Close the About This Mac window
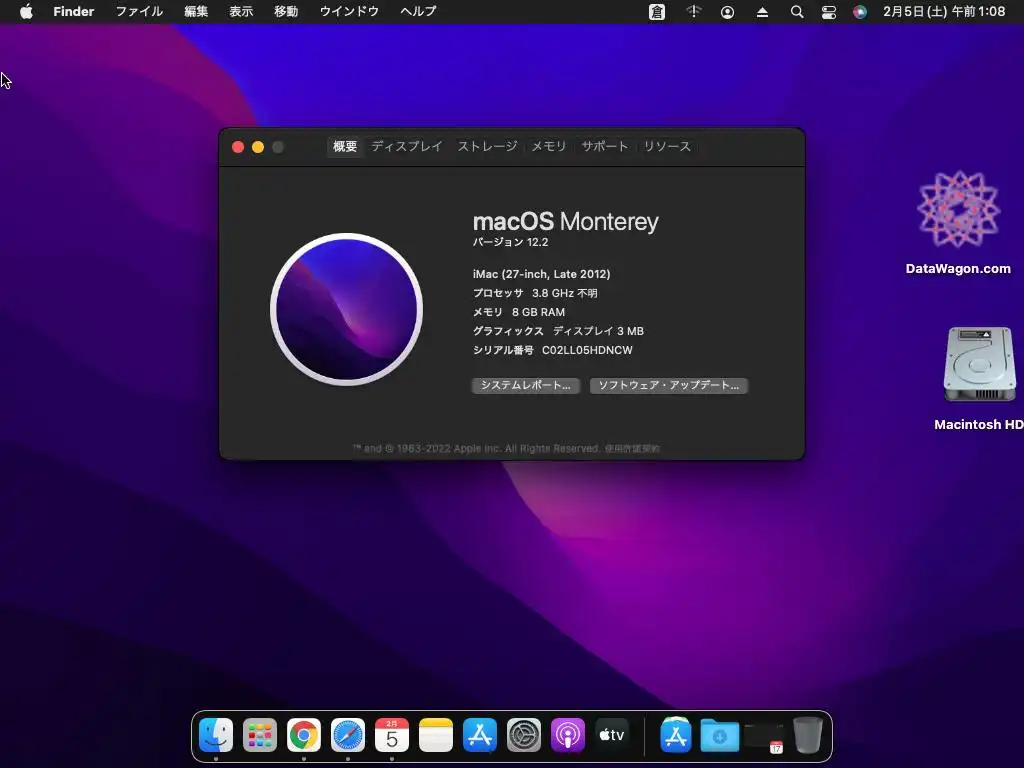The image size is (1024, 768). coord(238,147)
